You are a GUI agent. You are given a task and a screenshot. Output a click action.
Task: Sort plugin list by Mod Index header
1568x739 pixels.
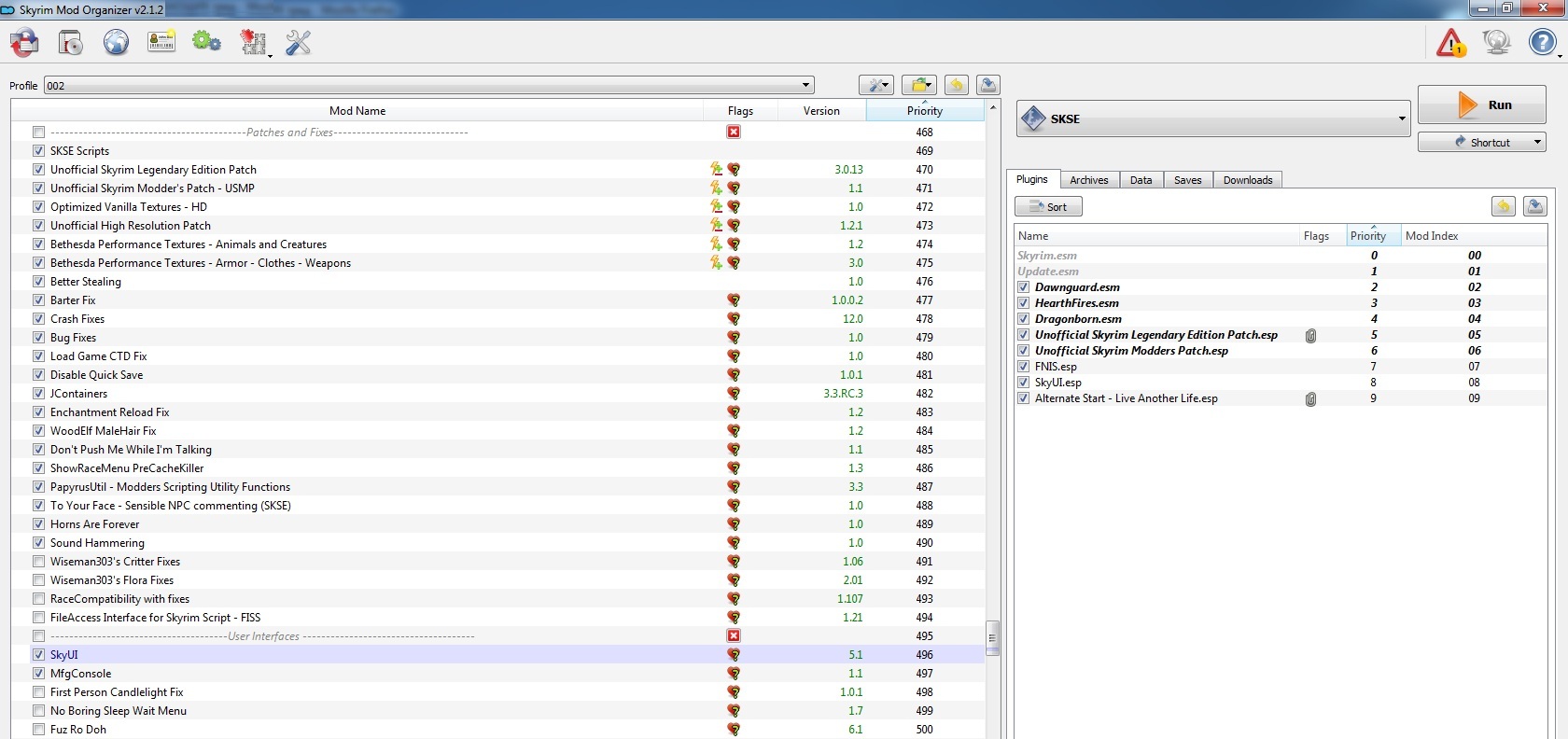click(1473, 235)
